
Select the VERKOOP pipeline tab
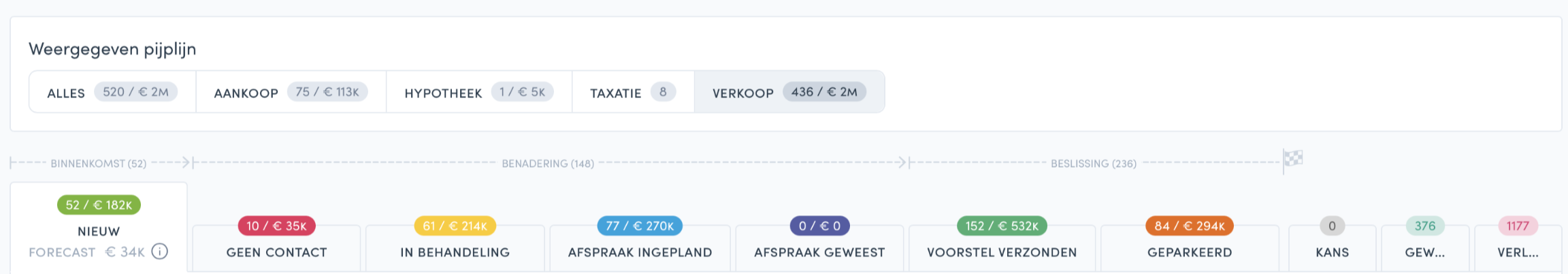click(x=789, y=92)
